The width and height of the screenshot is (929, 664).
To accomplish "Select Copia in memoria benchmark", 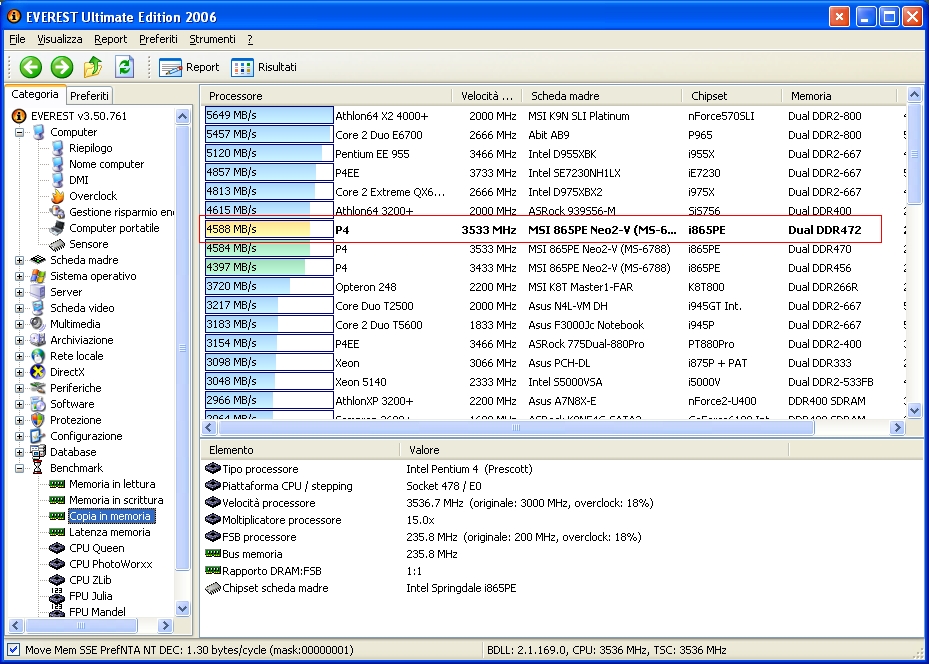I will [x=110, y=517].
